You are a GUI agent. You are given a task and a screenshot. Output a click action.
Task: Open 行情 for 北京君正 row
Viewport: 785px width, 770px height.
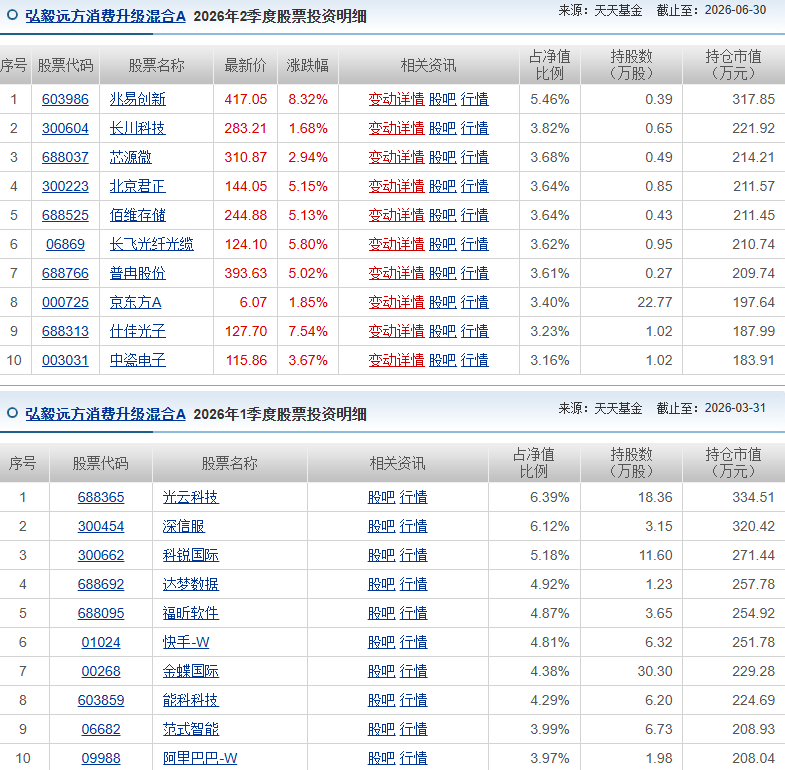coord(474,186)
